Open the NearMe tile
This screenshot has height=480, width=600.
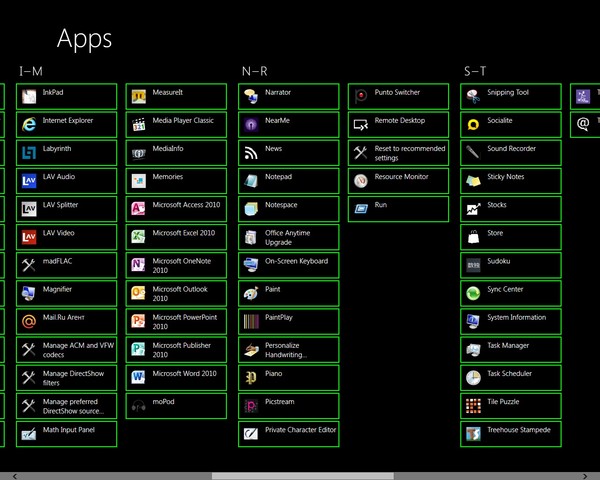point(289,125)
